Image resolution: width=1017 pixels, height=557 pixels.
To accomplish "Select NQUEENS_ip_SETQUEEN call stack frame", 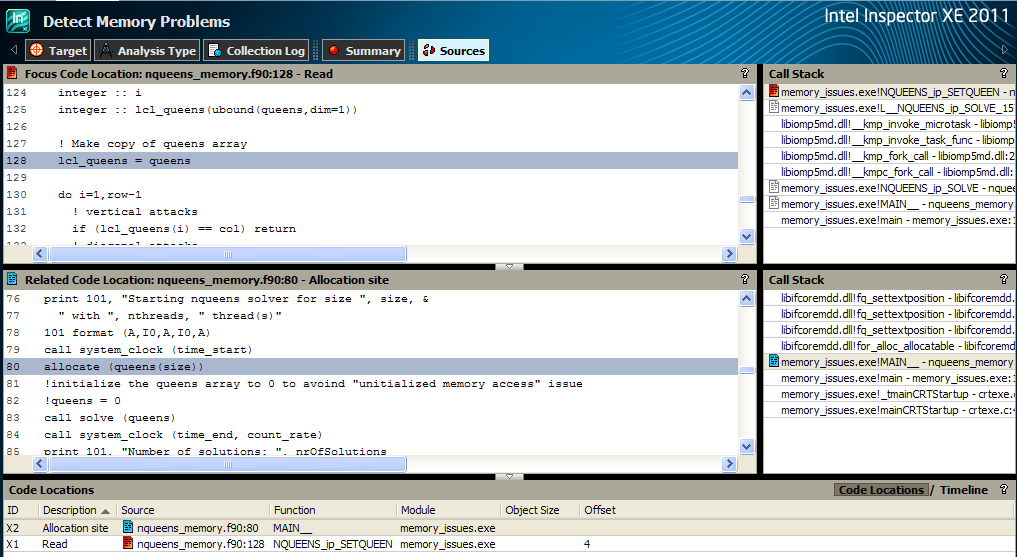I will [891, 92].
